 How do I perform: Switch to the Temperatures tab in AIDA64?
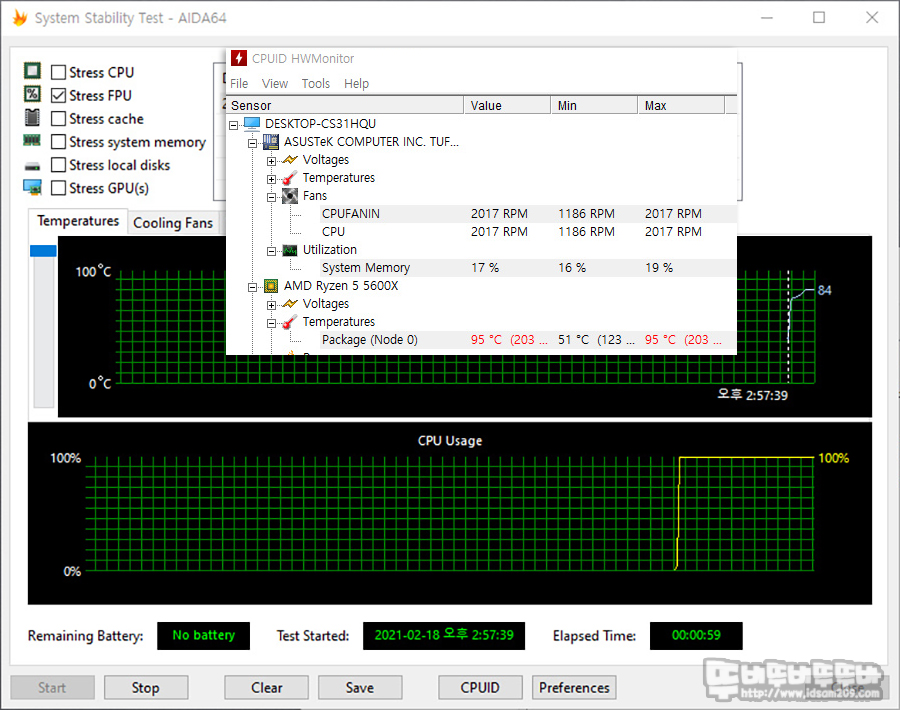[x=77, y=221]
